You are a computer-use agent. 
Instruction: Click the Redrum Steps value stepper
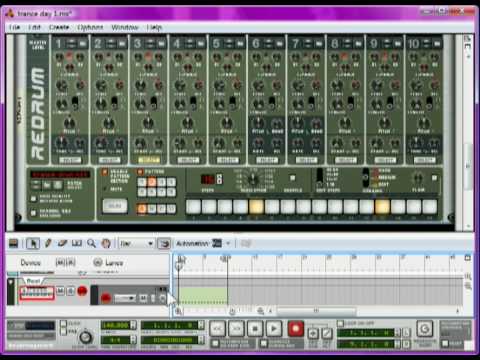click(x=219, y=179)
